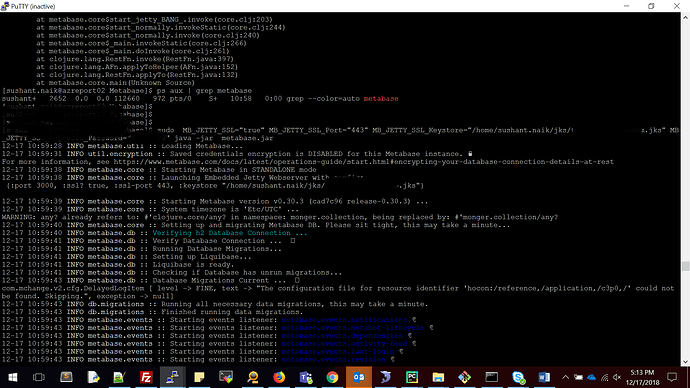690x388 pixels.
Task: Click the 'Loading Metabase...' log line
Action: coord(122,146)
